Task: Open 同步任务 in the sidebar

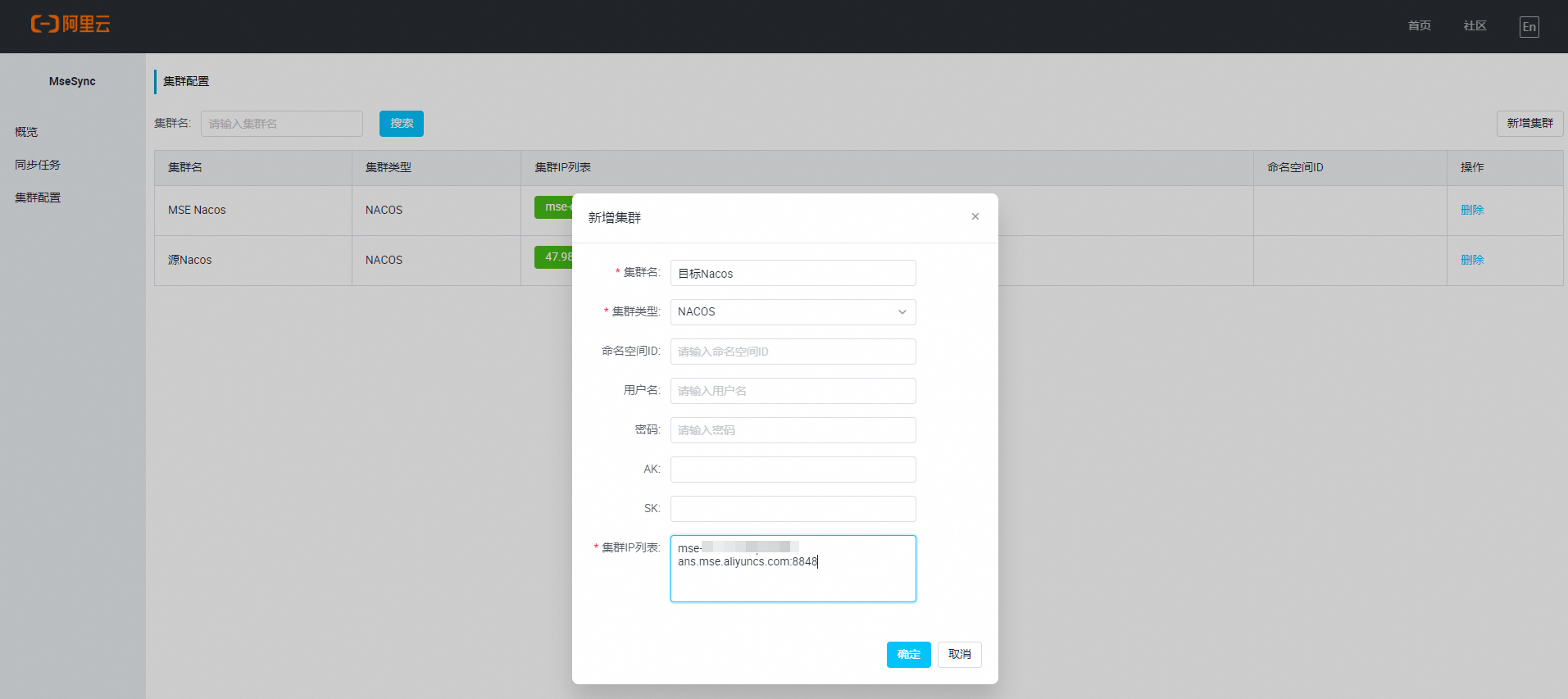Action: tap(38, 165)
